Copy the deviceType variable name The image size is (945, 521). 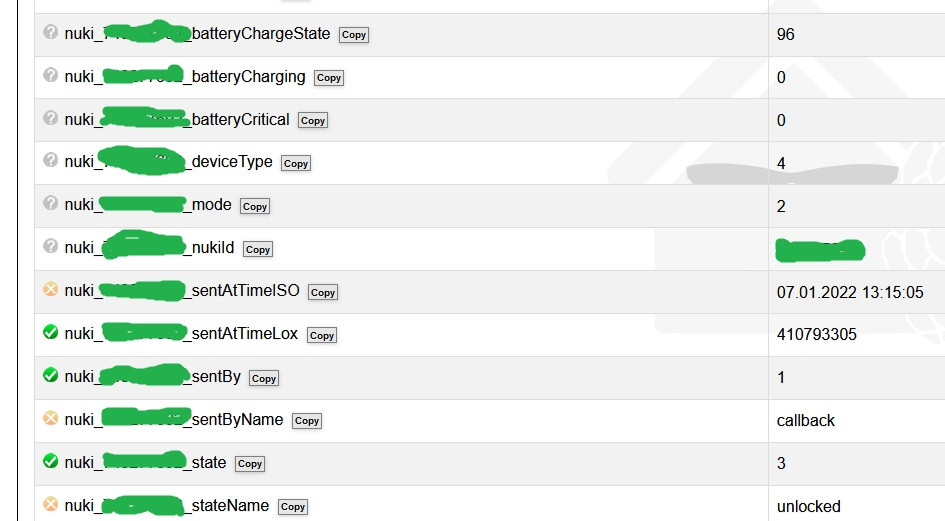(296, 163)
